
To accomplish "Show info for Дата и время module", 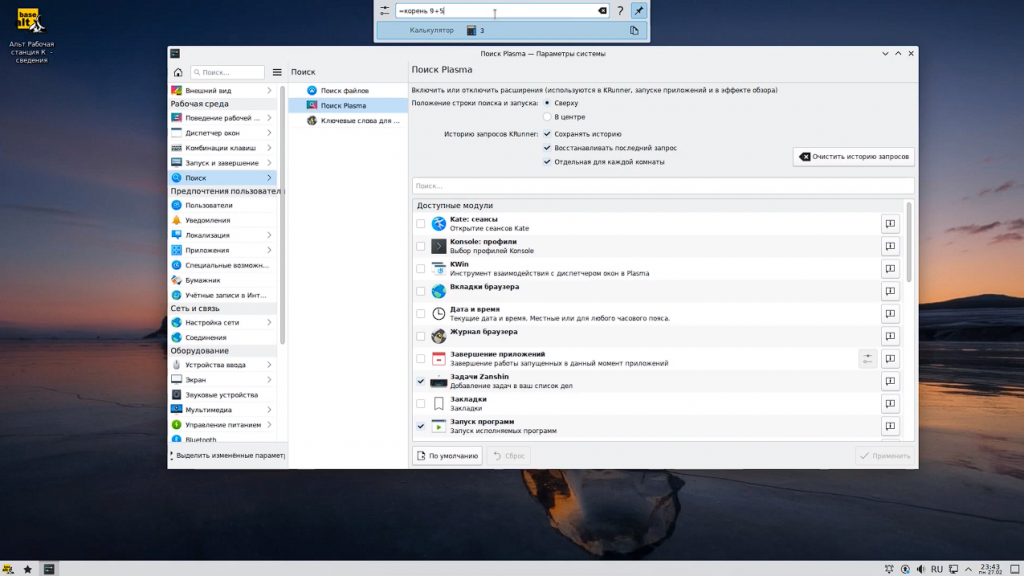I will tap(890, 313).
